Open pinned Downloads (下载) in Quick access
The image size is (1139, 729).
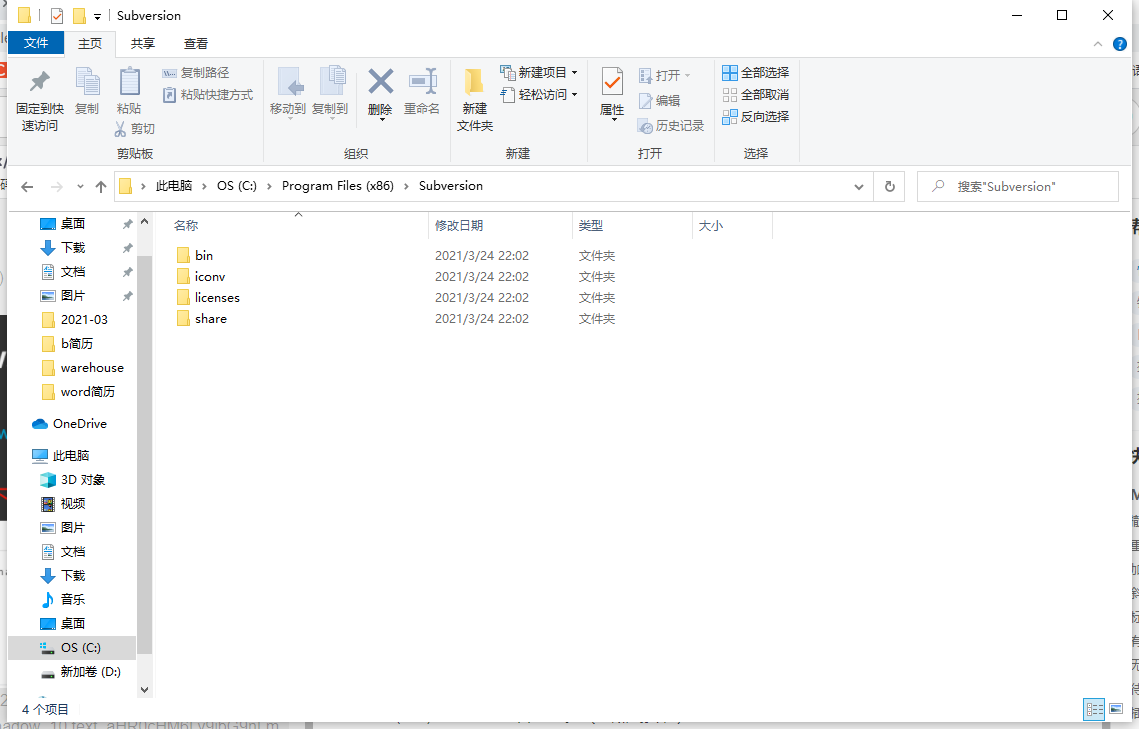(73, 248)
